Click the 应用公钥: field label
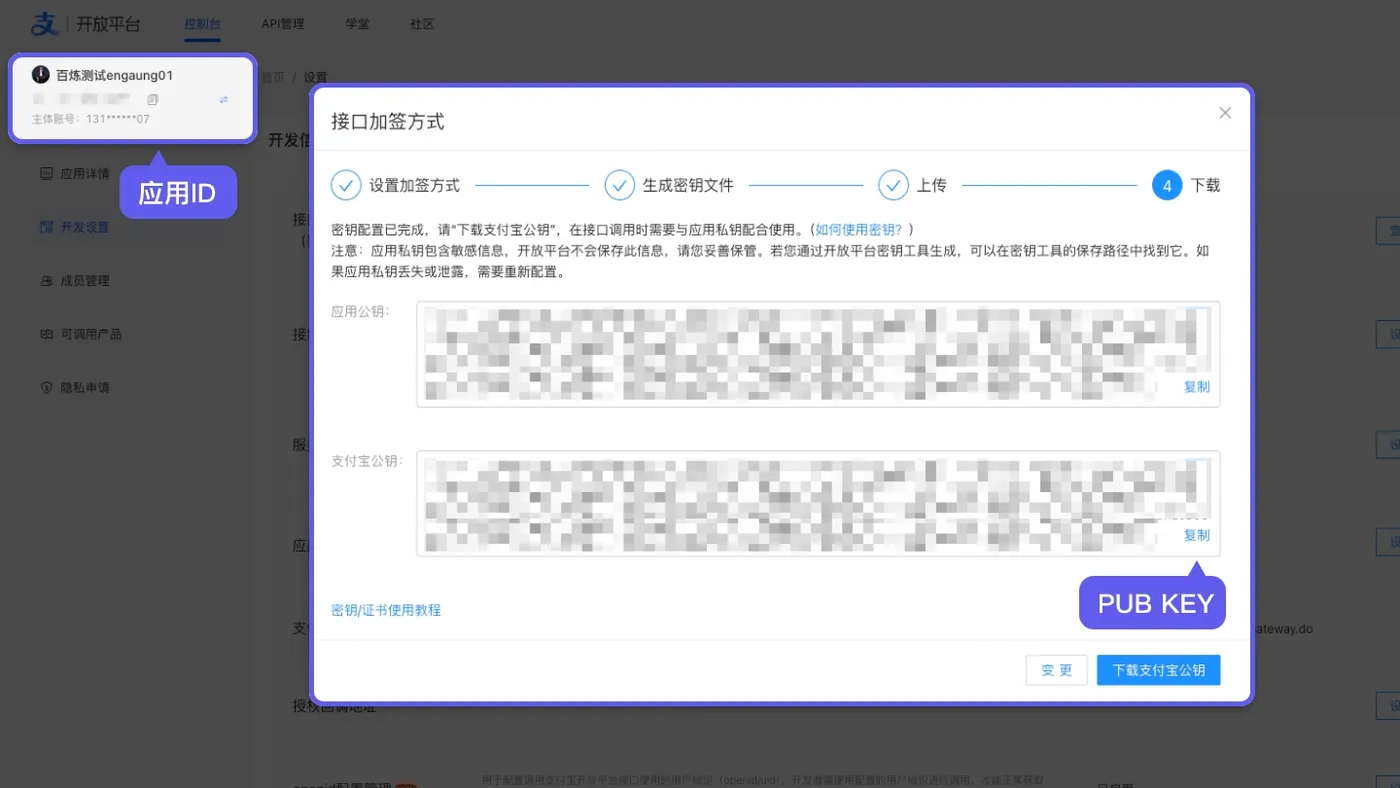1400x788 pixels. point(361,311)
